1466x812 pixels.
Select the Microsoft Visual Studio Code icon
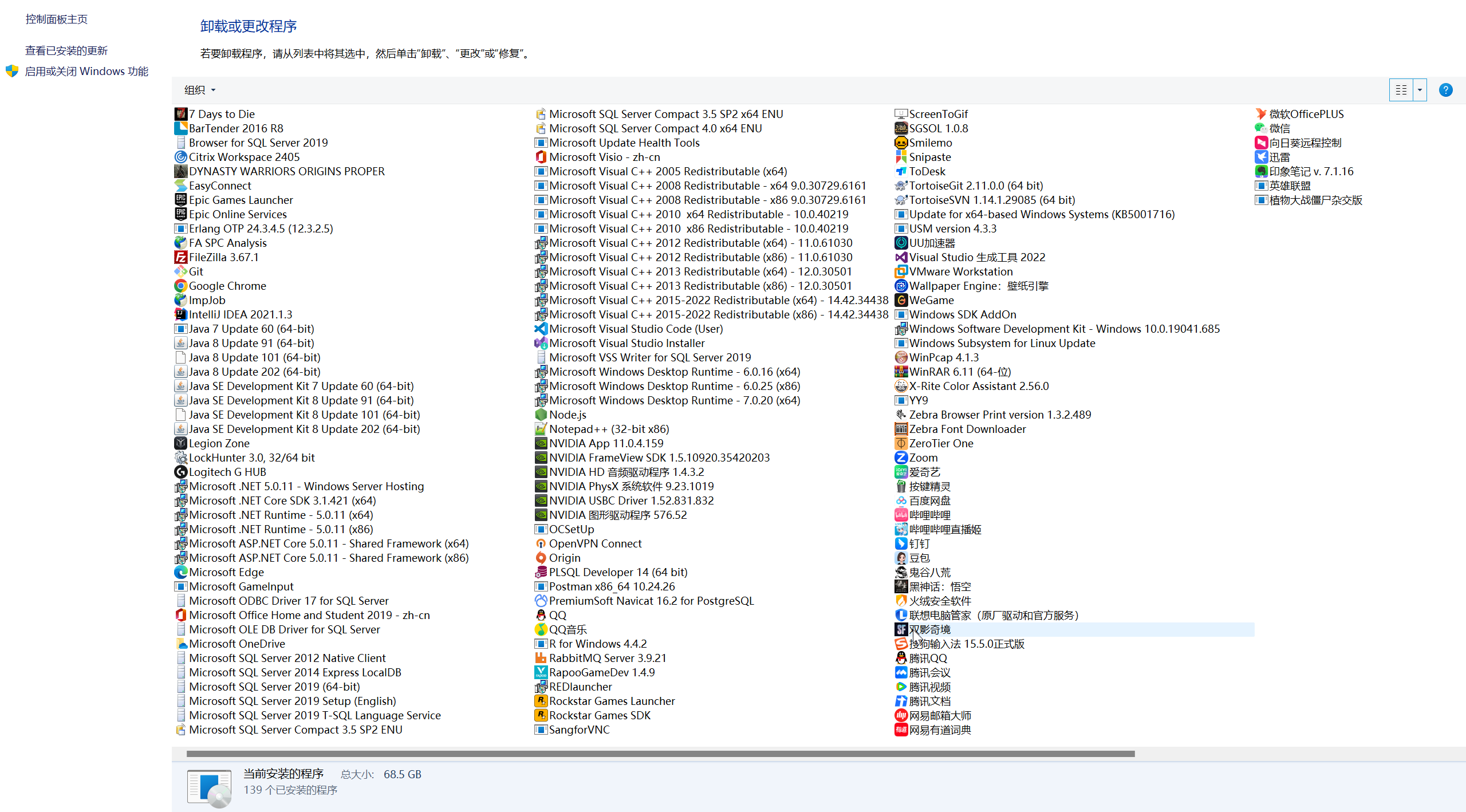(x=541, y=329)
